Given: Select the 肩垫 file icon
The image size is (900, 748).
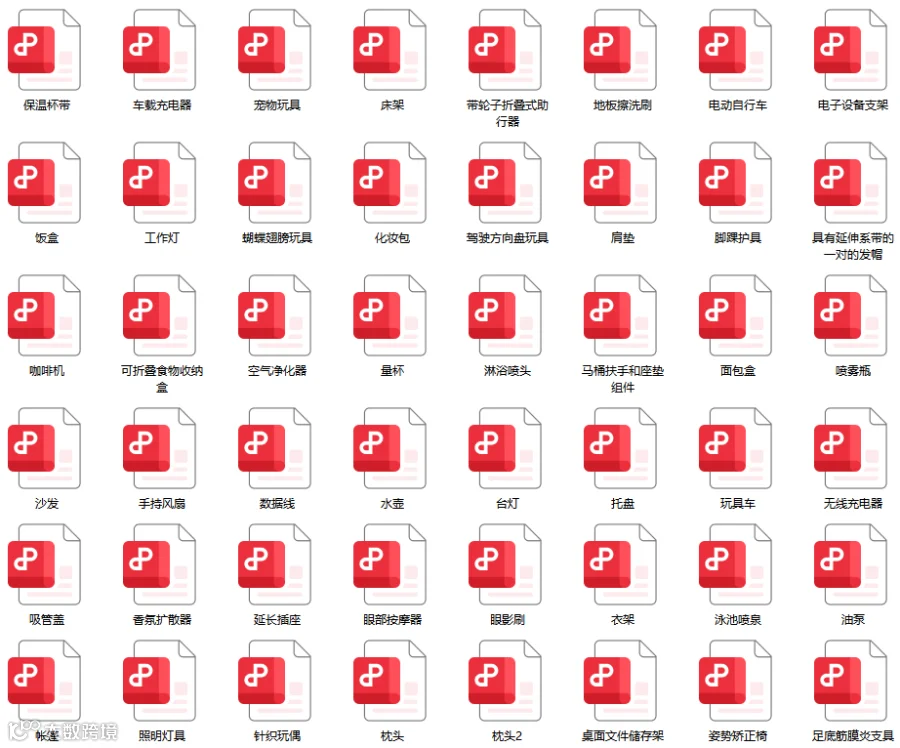Looking at the screenshot, I should click(x=620, y=183).
